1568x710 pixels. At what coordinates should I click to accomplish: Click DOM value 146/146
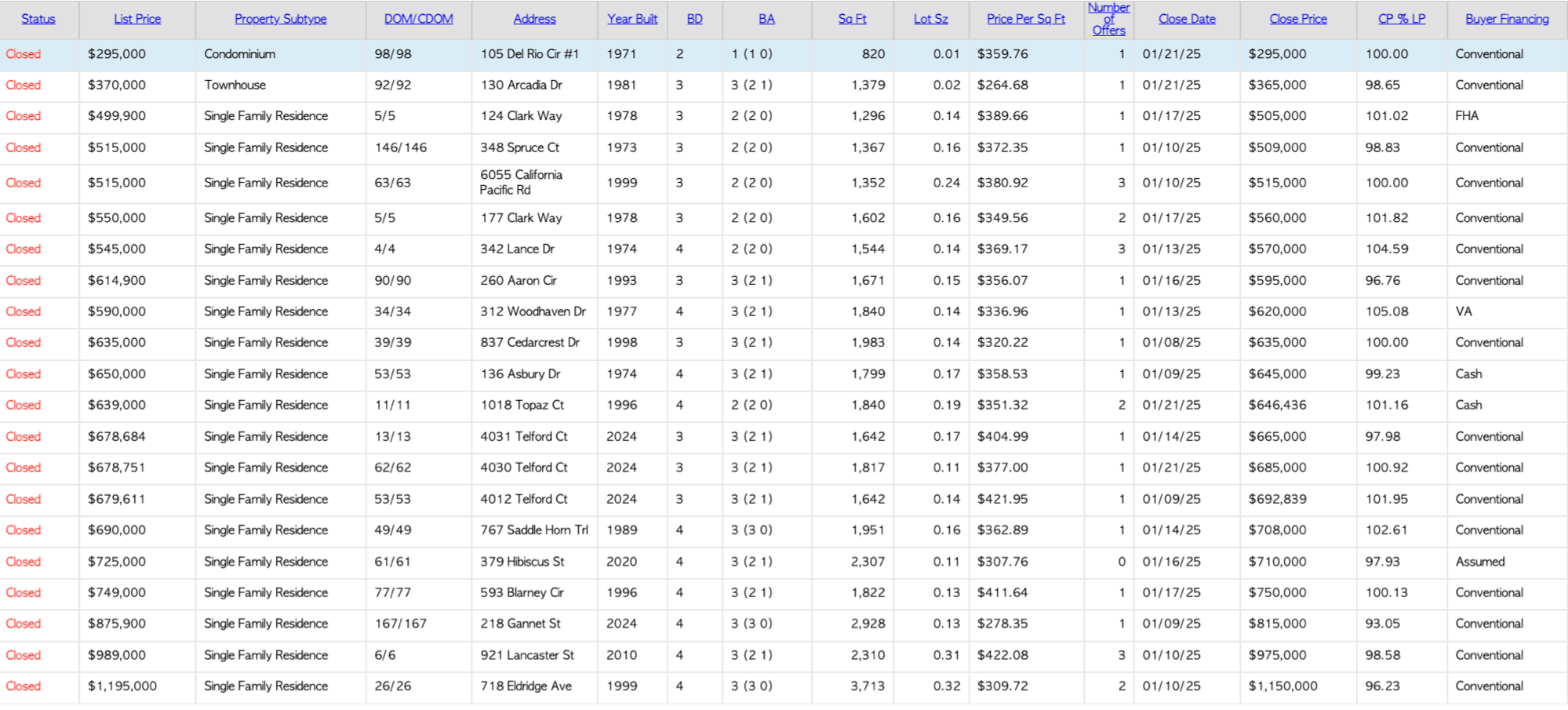pyautogui.click(x=401, y=147)
